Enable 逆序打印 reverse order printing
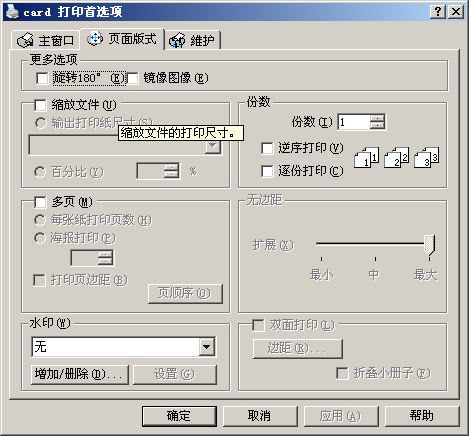This screenshot has width=469, height=436. pyautogui.click(x=267, y=148)
